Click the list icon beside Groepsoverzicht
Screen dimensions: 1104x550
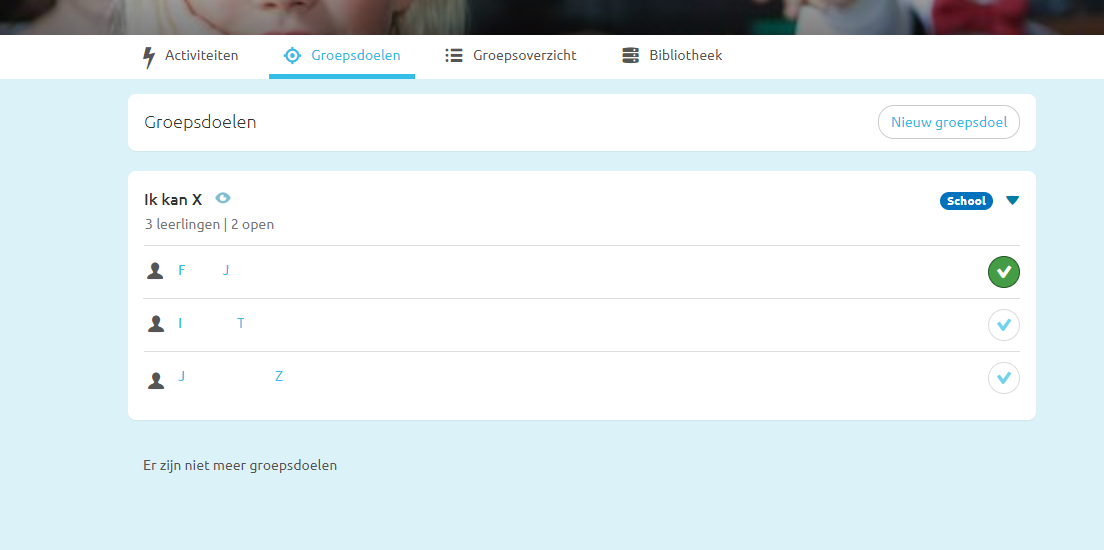point(454,56)
